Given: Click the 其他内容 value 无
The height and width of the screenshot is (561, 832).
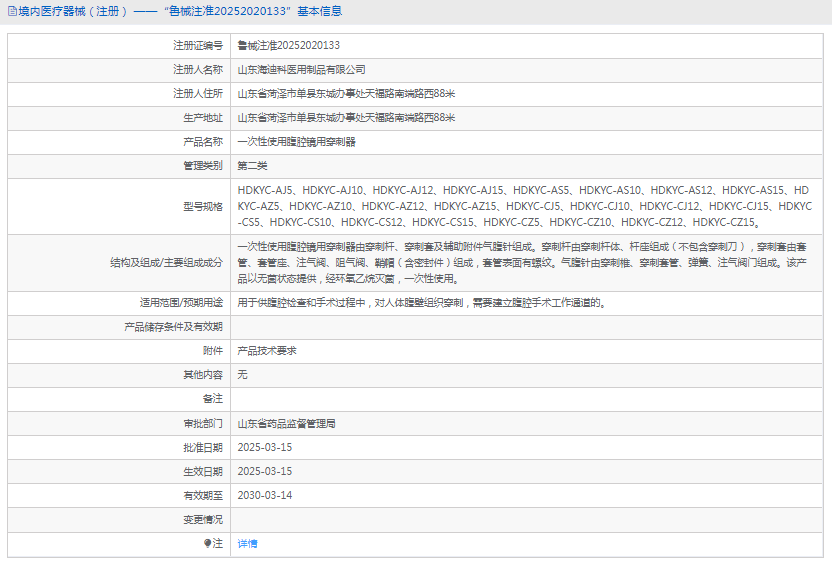Looking at the screenshot, I should coord(242,375).
